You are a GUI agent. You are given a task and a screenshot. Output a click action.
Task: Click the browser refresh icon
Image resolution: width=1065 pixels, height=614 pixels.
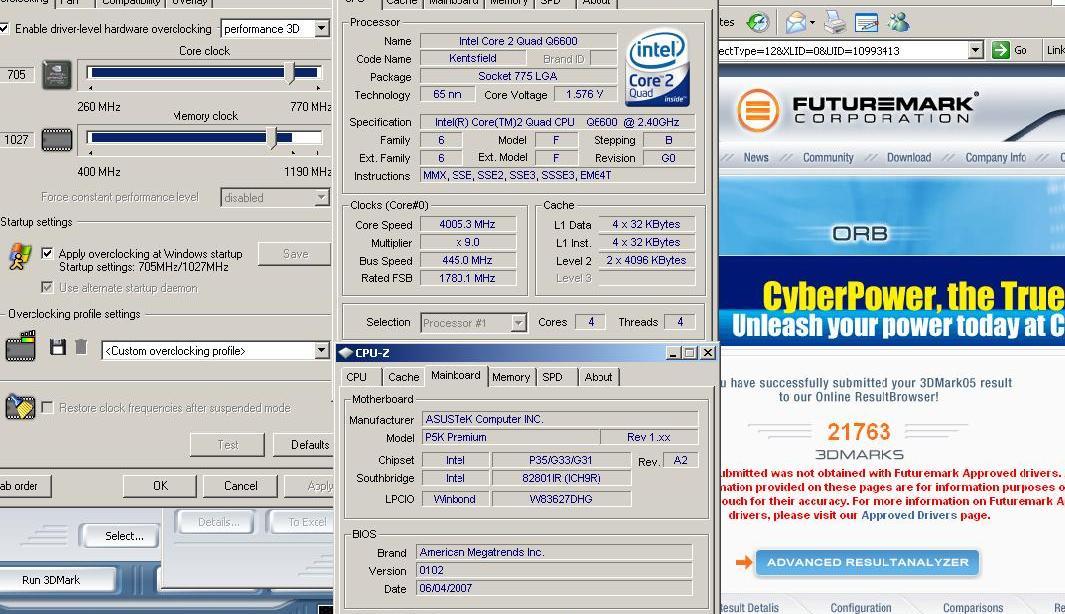[757, 22]
